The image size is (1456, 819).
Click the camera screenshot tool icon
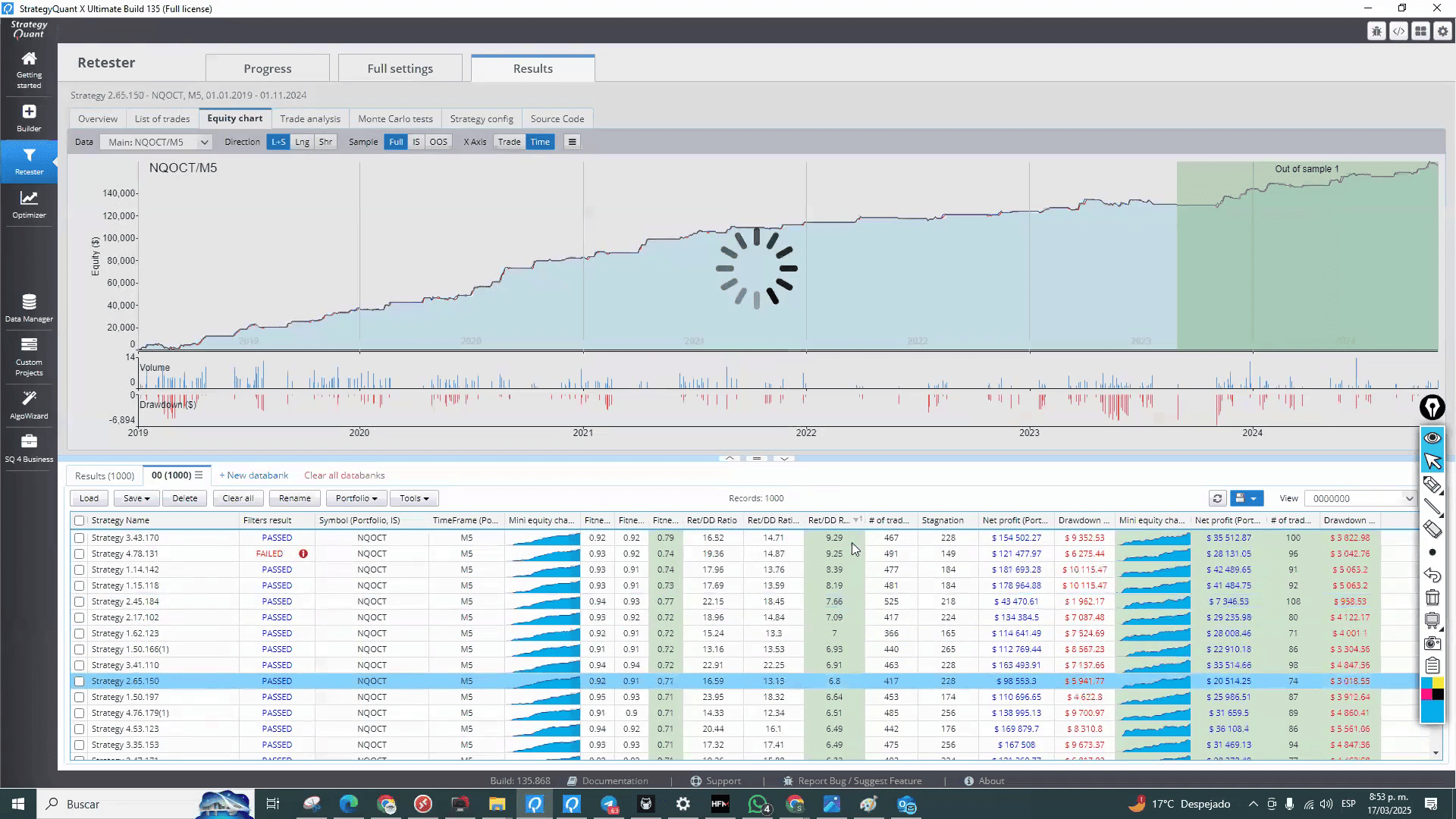(x=1432, y=643)
